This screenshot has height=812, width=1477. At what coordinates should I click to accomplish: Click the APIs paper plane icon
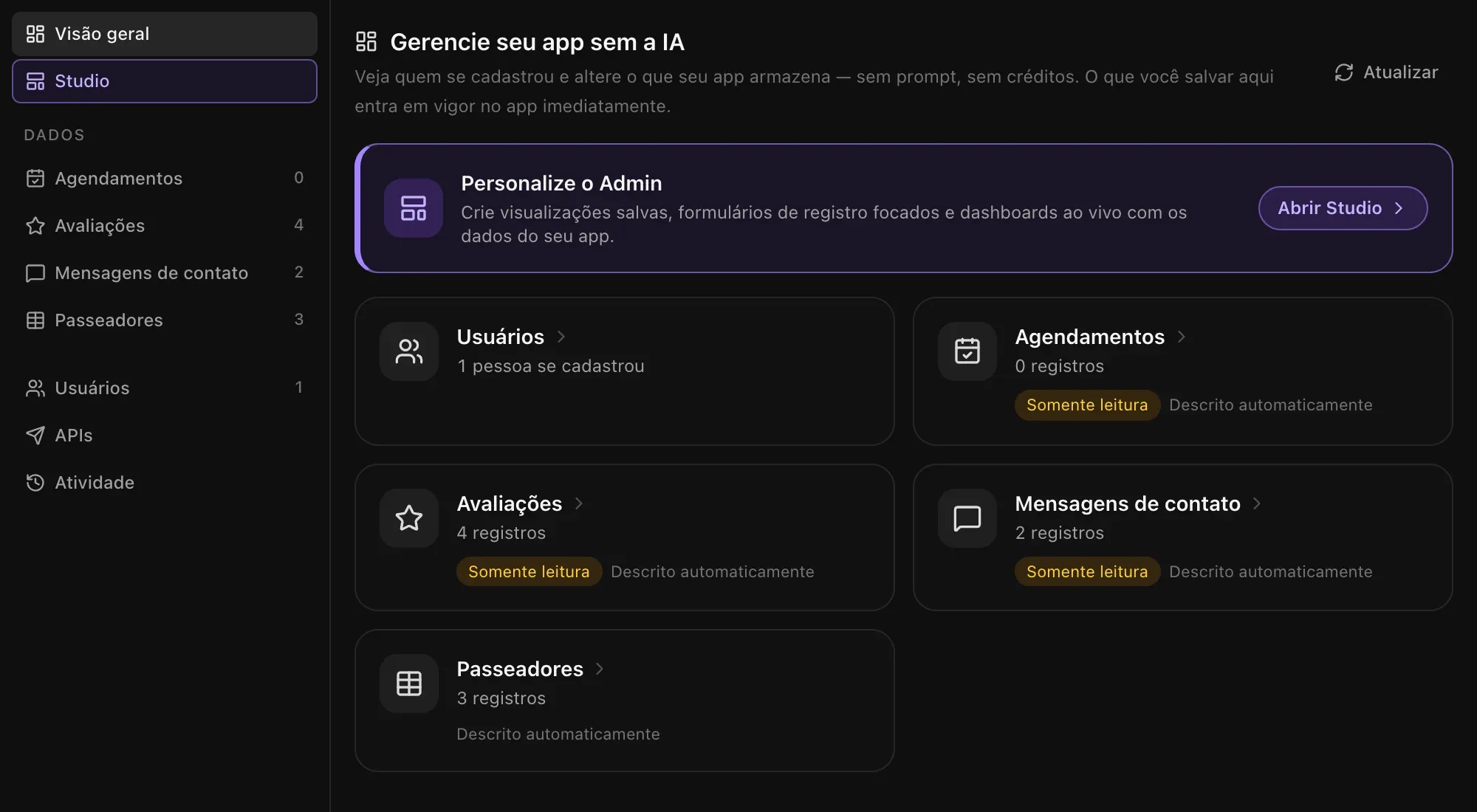[x=35, y=436]
